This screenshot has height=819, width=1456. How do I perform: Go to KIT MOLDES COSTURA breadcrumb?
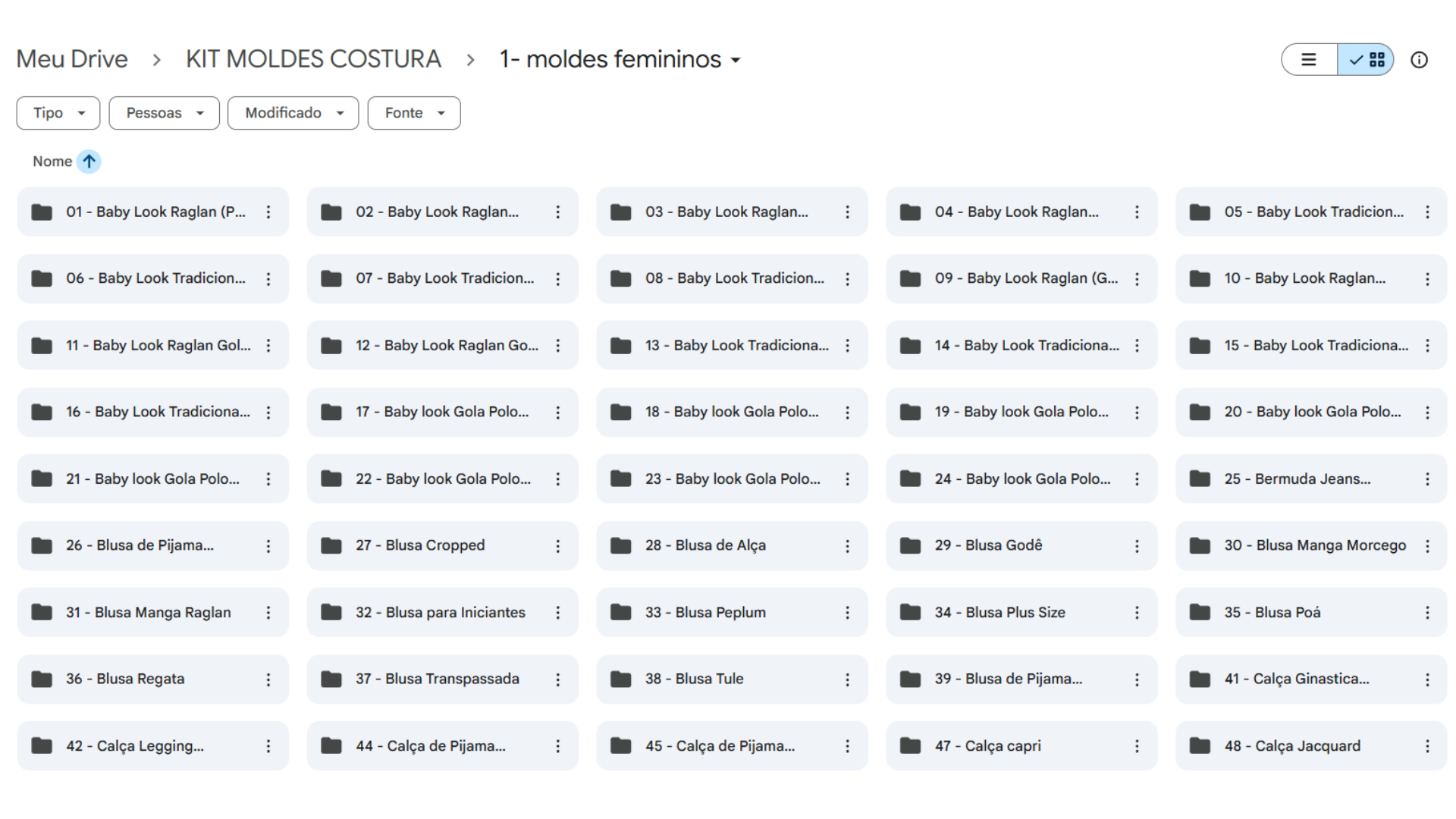pyautogui.click(x=313, y=59)
